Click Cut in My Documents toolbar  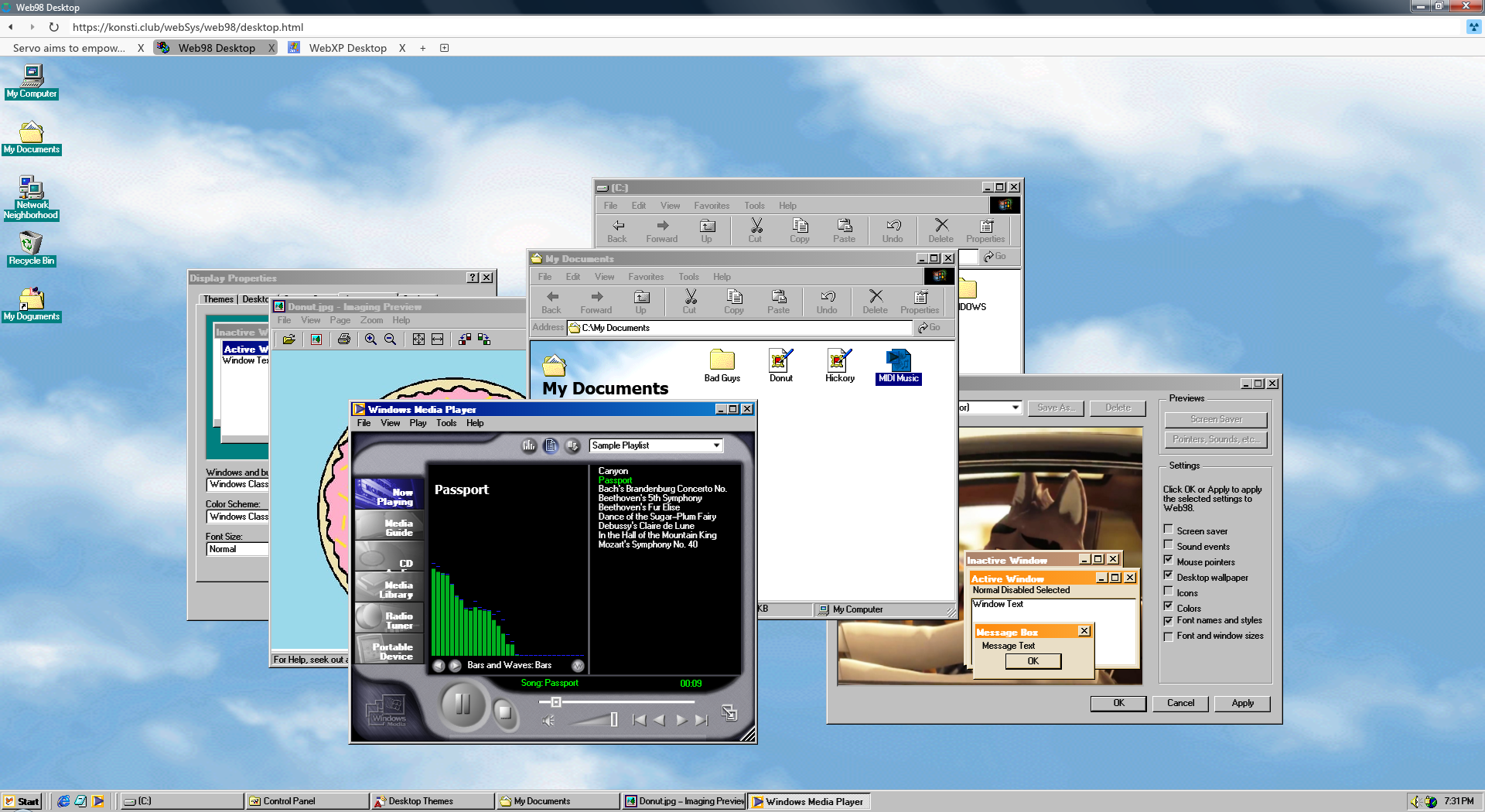pos(690,302)
